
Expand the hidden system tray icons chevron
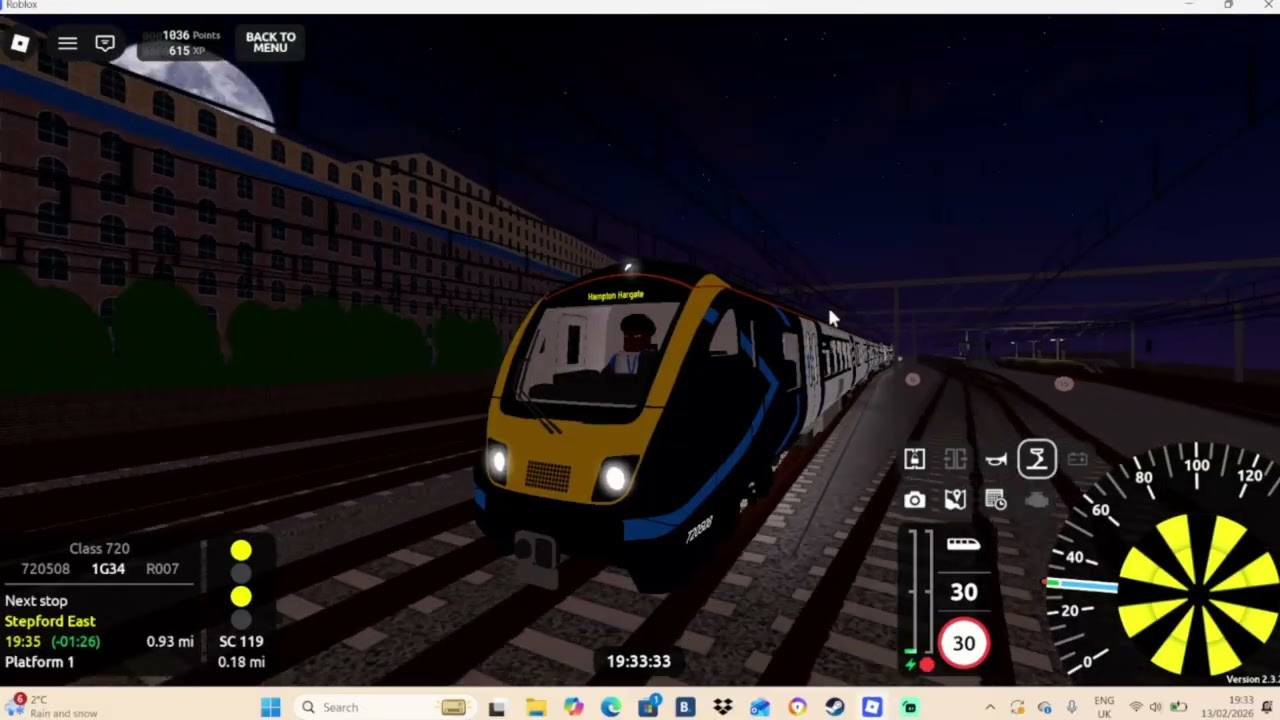pos(990,707)
